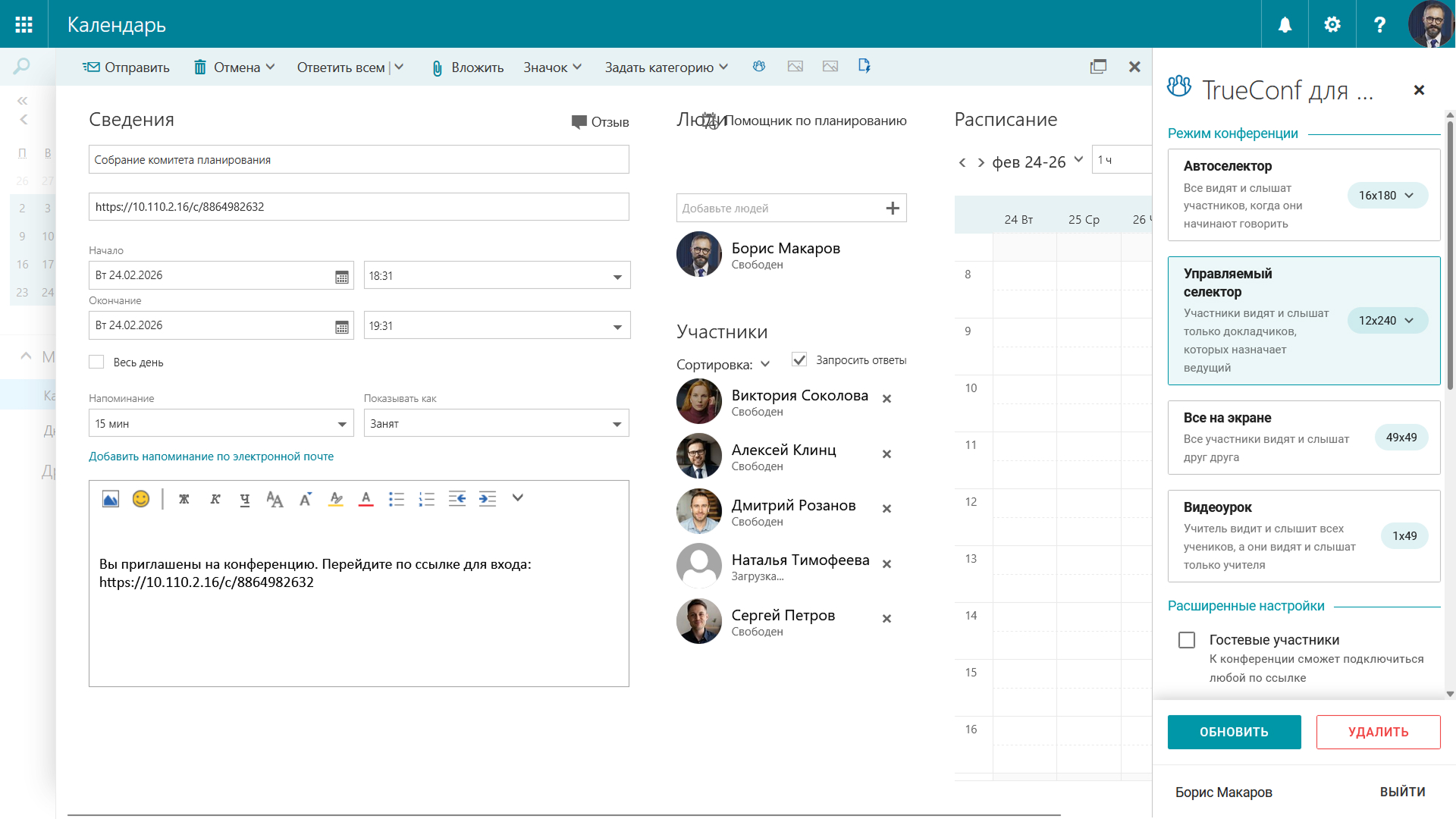Expand the 18:31 start time dropdown

click(617, 277)
